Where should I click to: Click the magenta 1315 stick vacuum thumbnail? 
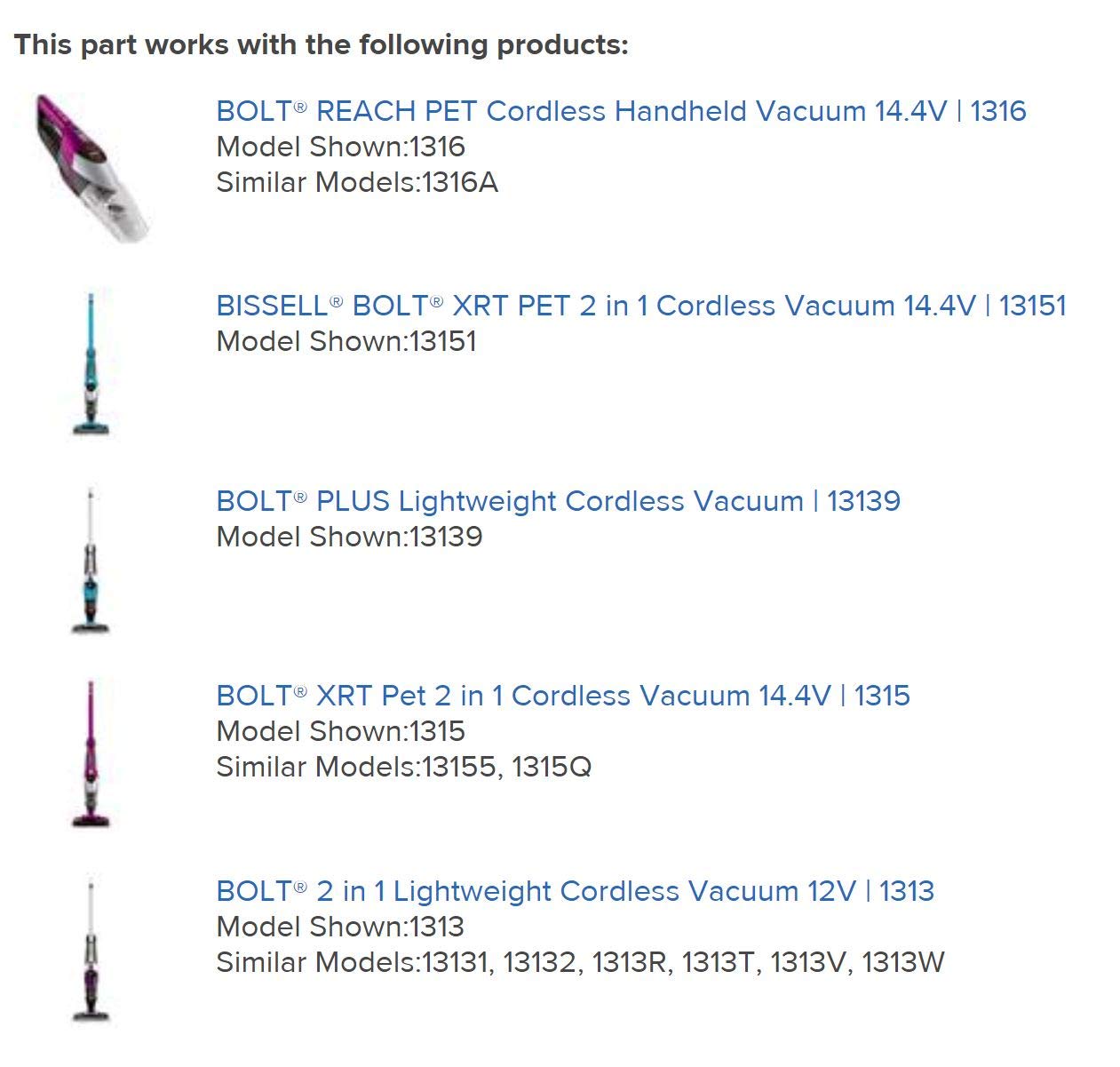click(x=91, y=753)
